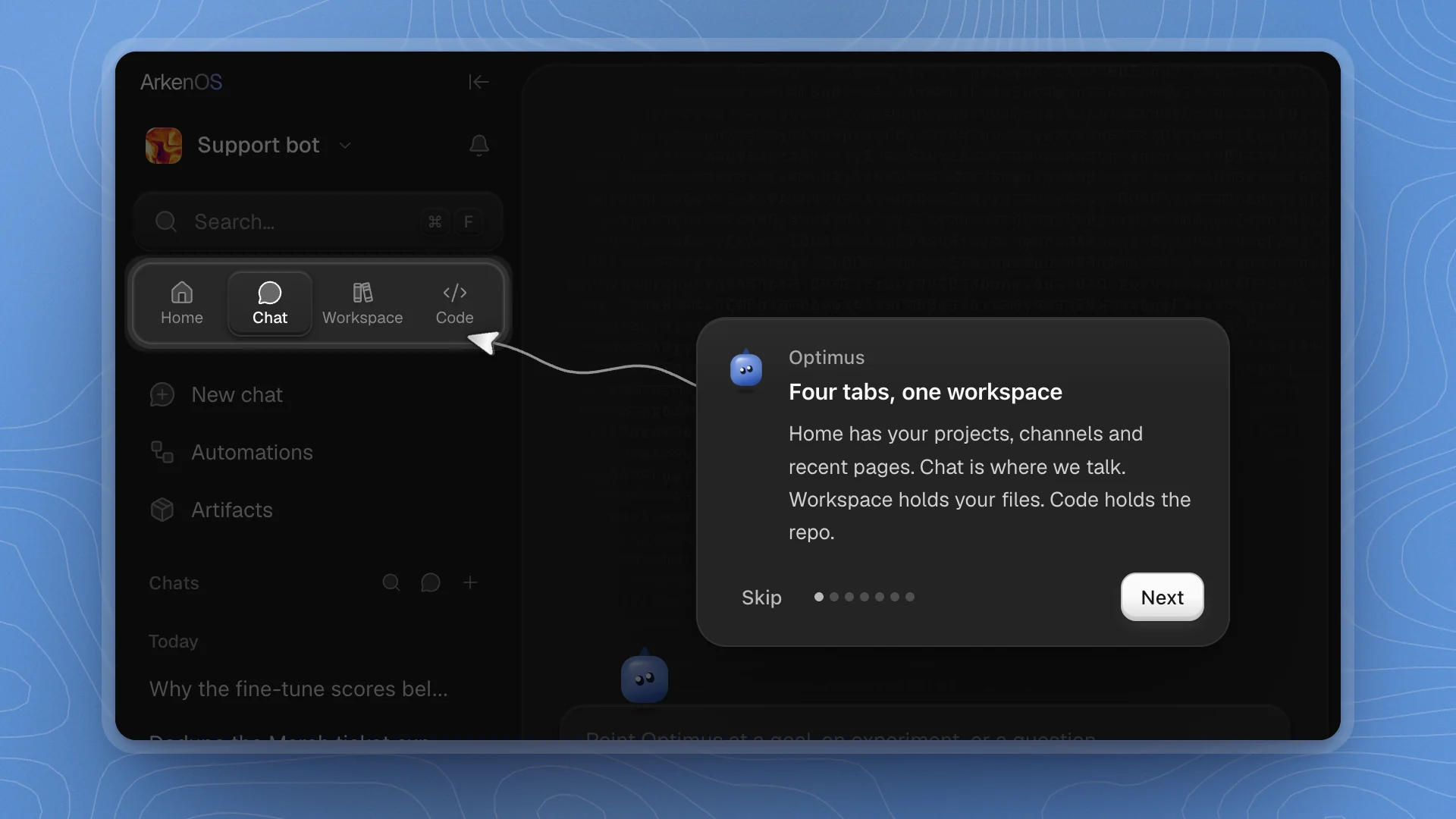
Task: Click the 'Four tabs, one workspace' heading
Action: click(925, 392)
